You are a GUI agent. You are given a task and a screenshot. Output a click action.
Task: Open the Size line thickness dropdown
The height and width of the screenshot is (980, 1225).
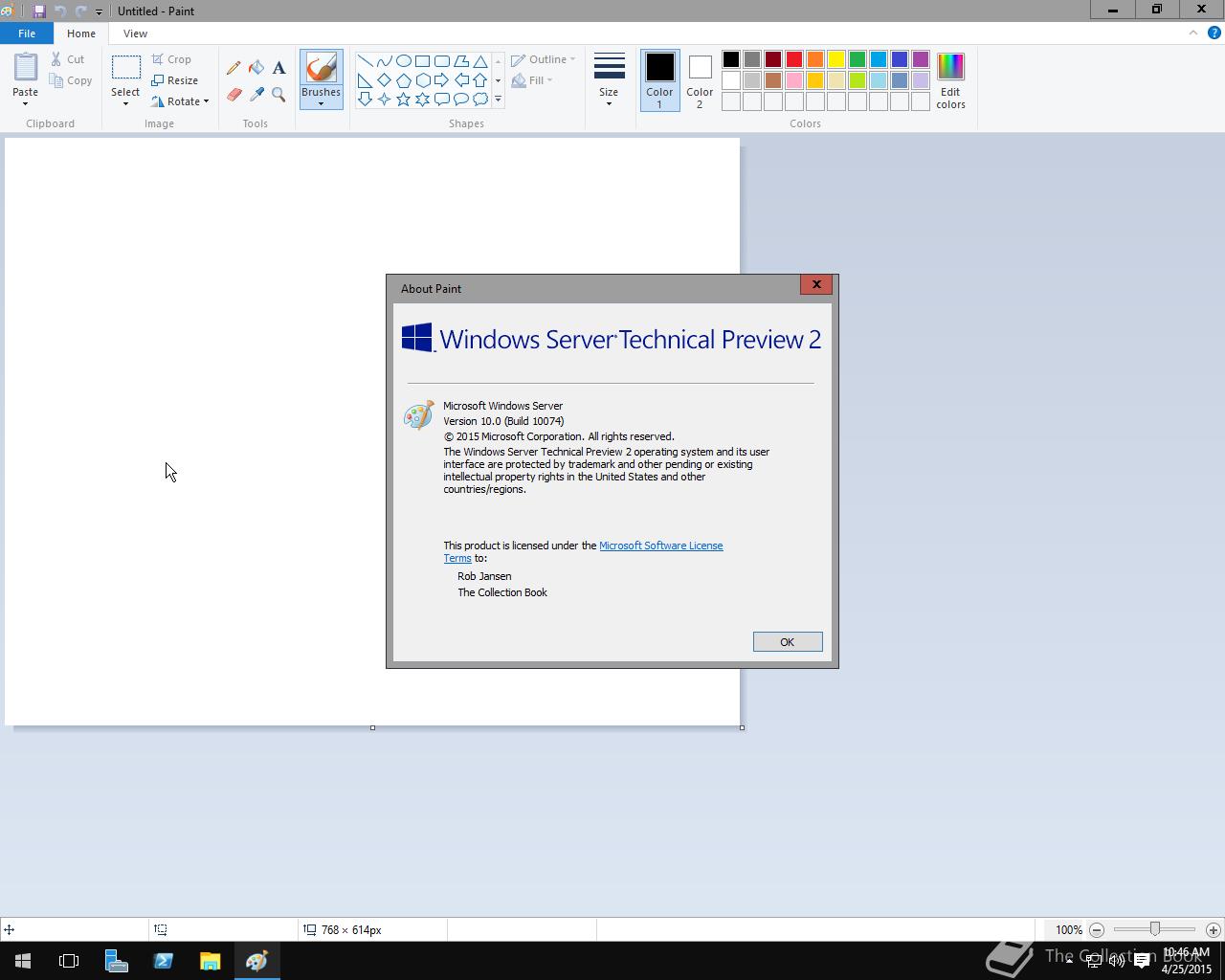pos(609,79)
